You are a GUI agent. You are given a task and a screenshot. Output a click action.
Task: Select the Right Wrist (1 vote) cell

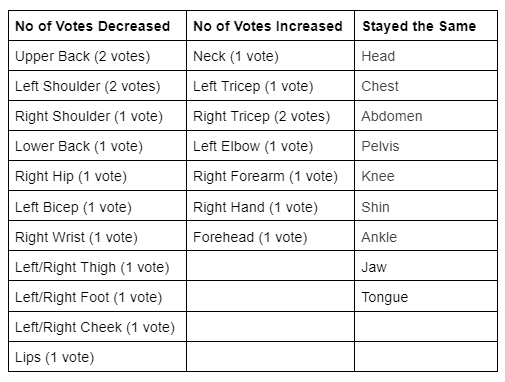point(97,236)
